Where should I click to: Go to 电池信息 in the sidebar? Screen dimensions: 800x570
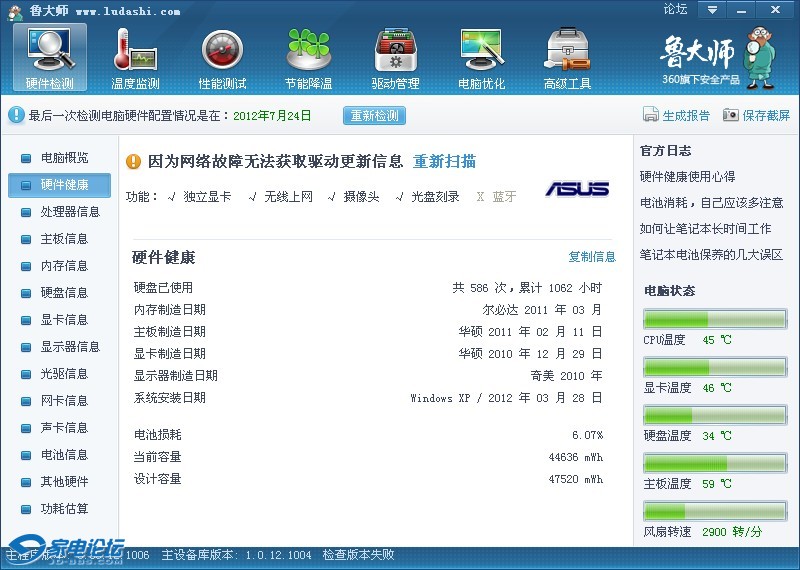coord(64,455)
